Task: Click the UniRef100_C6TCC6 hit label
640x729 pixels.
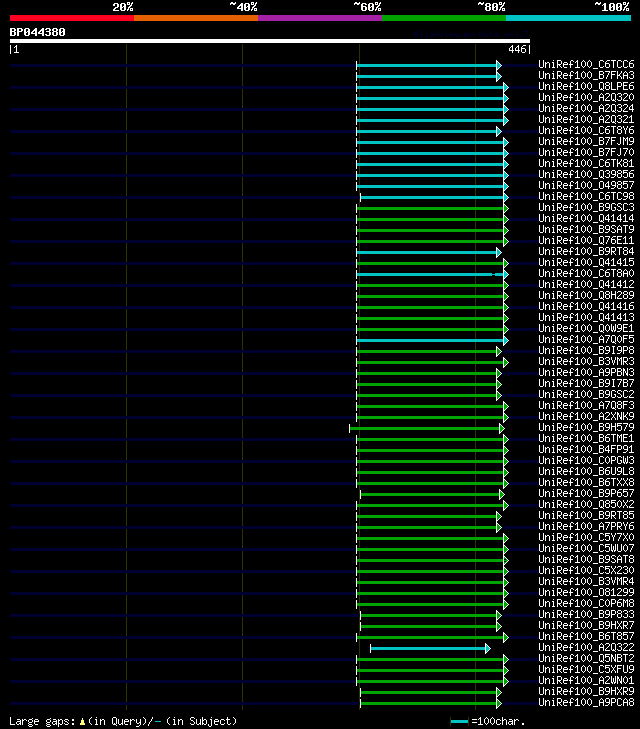Action: (586, 64)
